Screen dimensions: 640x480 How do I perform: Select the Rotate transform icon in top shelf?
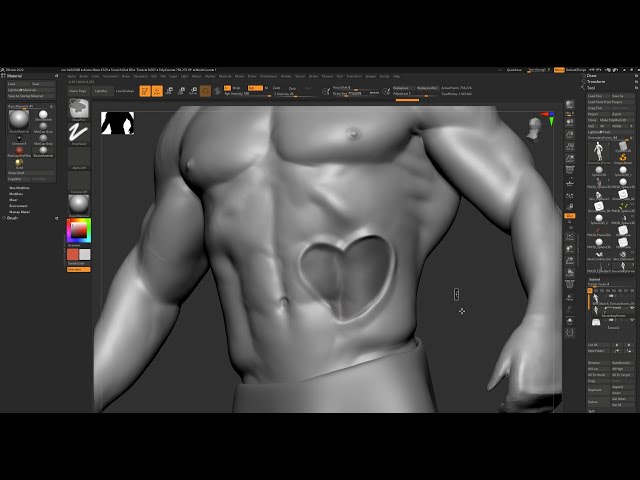point(194,91)
